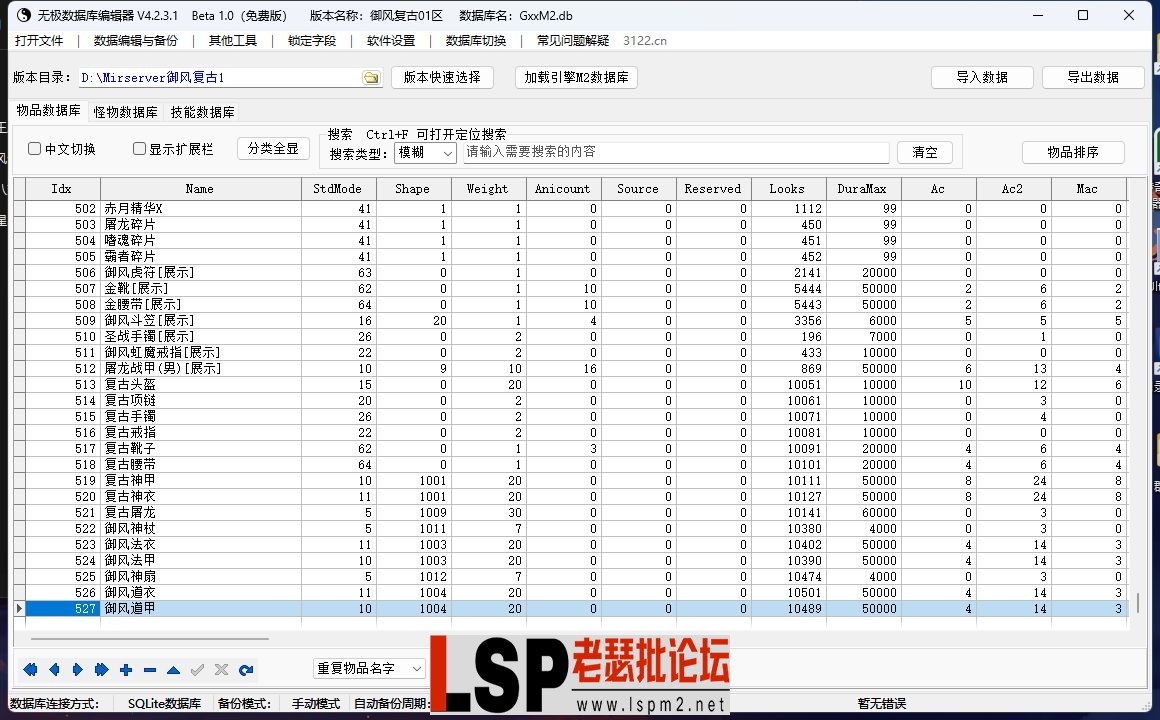Toggle the 中文切换 checkbox
Viewport: 1160px width, 720px height.
[34, 149]
